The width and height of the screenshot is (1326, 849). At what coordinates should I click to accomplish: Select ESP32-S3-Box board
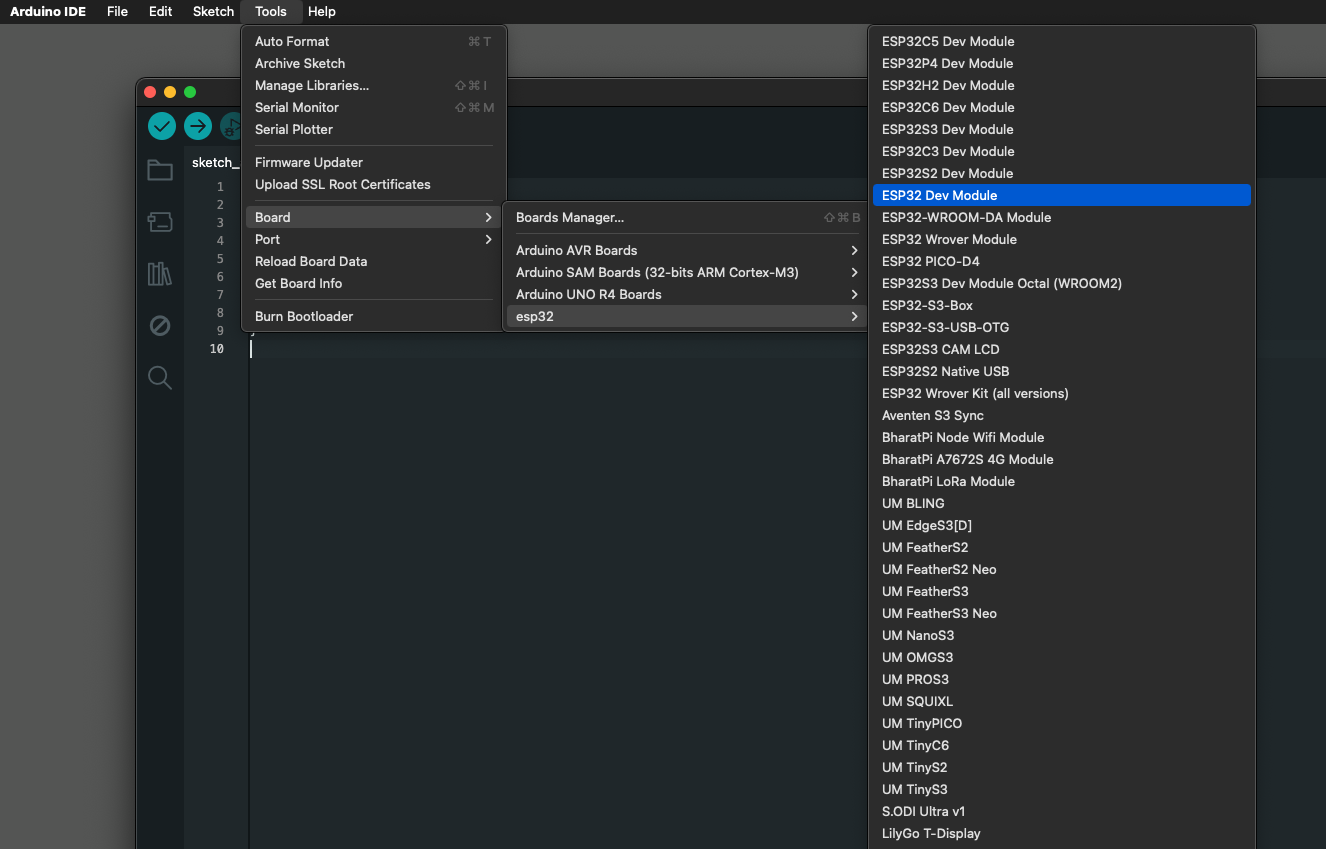pos(1062,305)
